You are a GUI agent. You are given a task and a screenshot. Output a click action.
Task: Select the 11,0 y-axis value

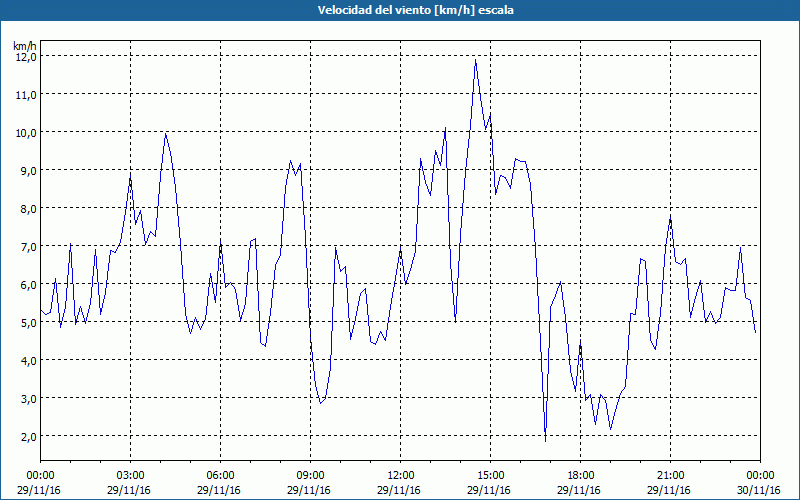26,94
